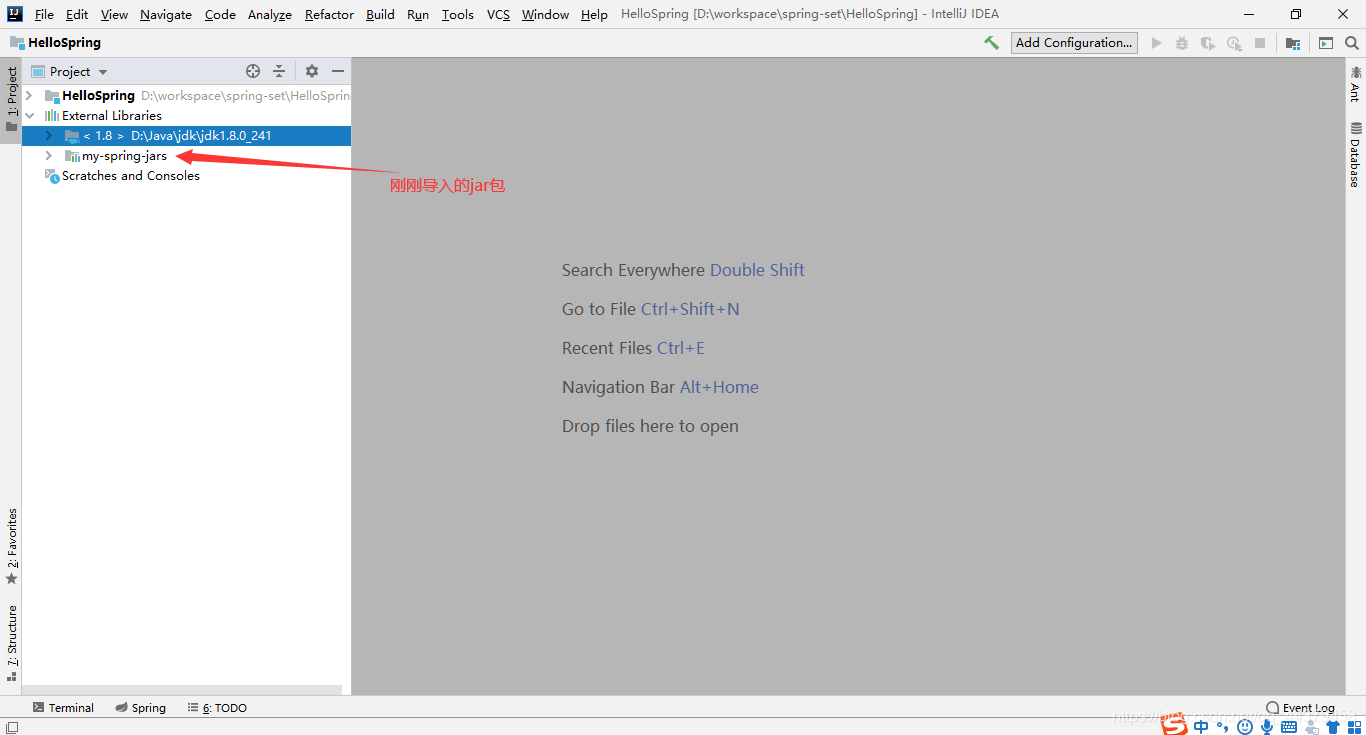1366x735 pixels.
Task: Open the Ant tool window
Action: tap(1356, 83)
